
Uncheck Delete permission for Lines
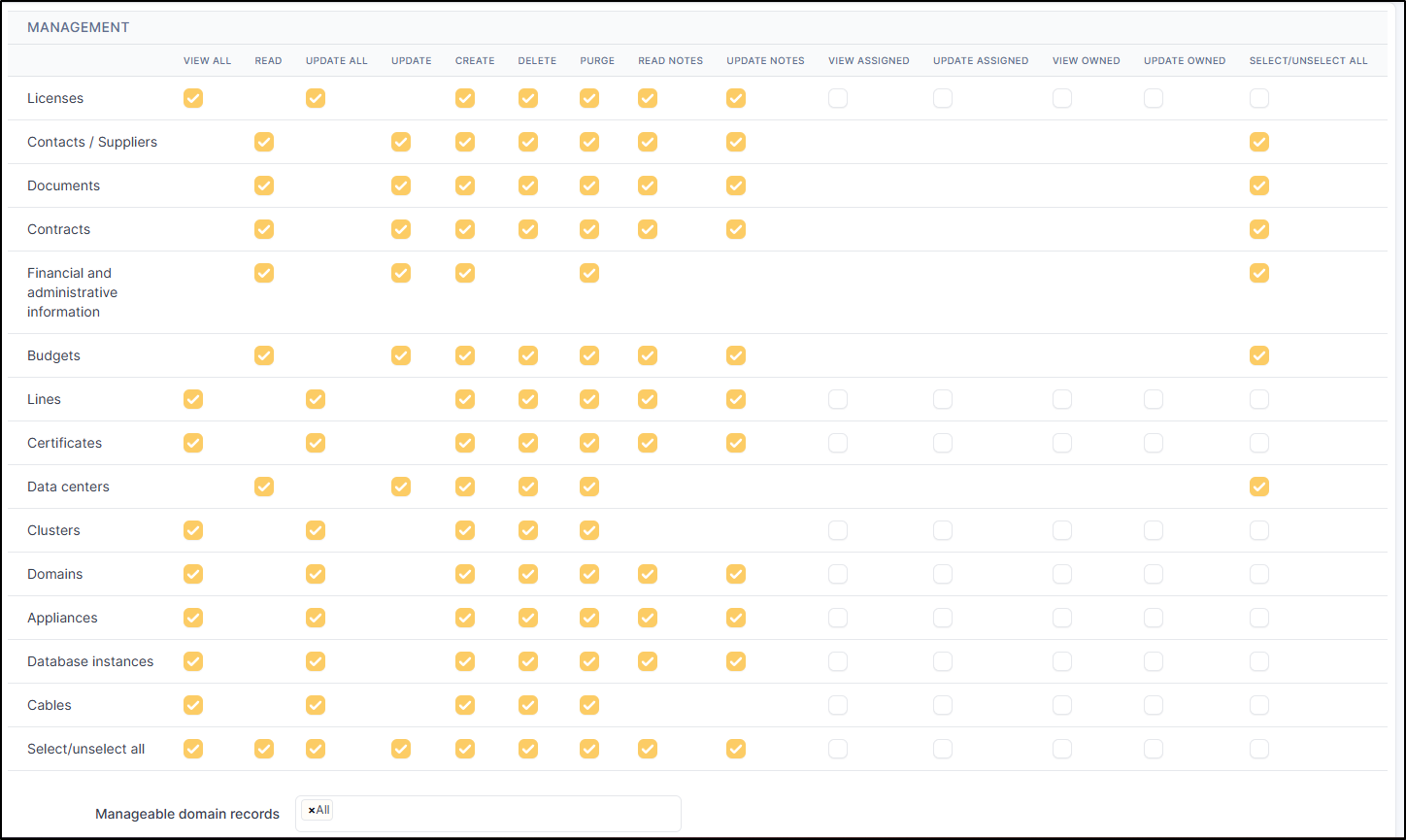(x=528, y=399)
